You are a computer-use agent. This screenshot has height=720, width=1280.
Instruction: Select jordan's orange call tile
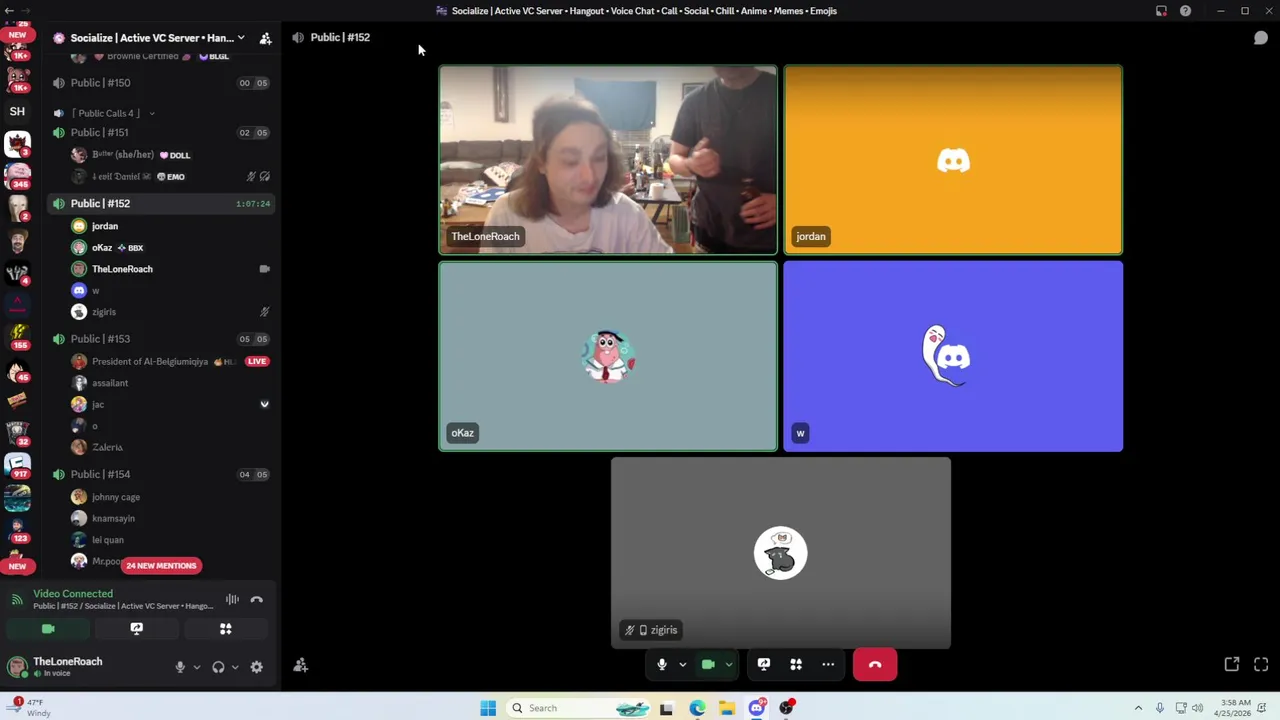point(953,160)
